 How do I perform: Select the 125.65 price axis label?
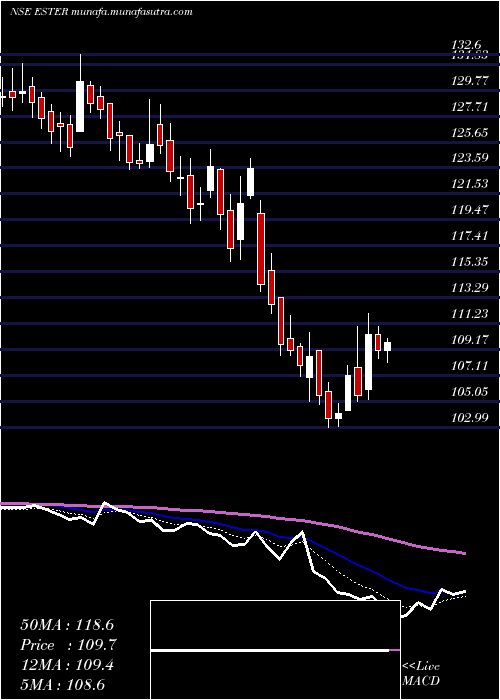[x=471, y=133]
